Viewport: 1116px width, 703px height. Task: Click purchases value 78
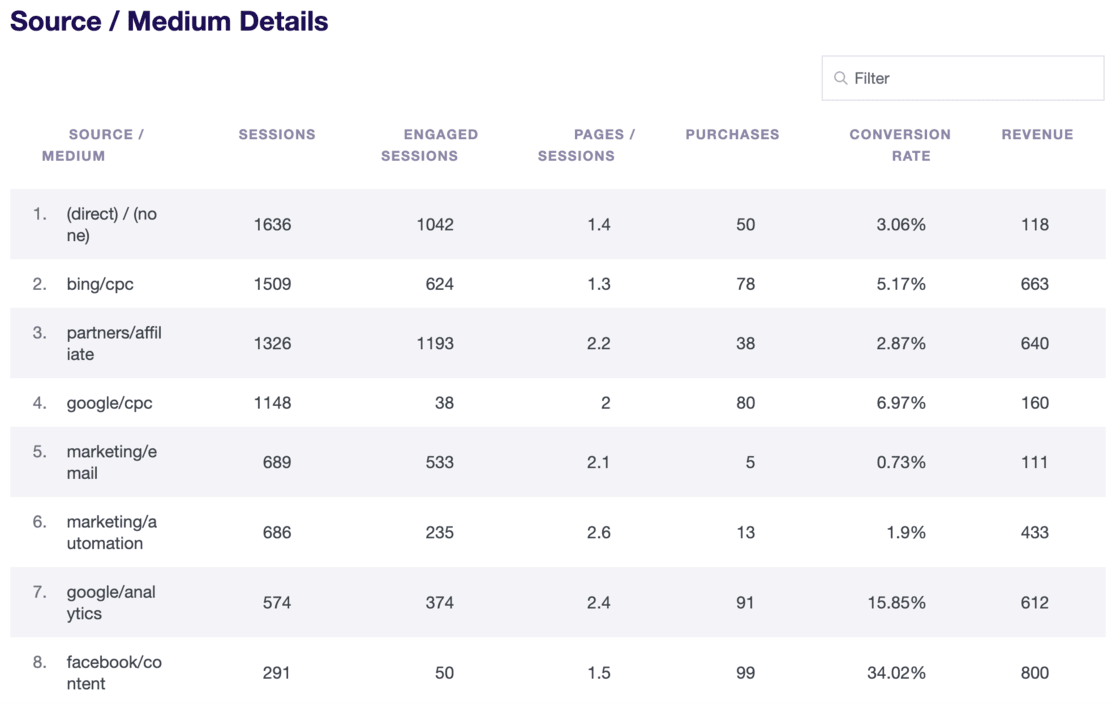coord(745,284)
